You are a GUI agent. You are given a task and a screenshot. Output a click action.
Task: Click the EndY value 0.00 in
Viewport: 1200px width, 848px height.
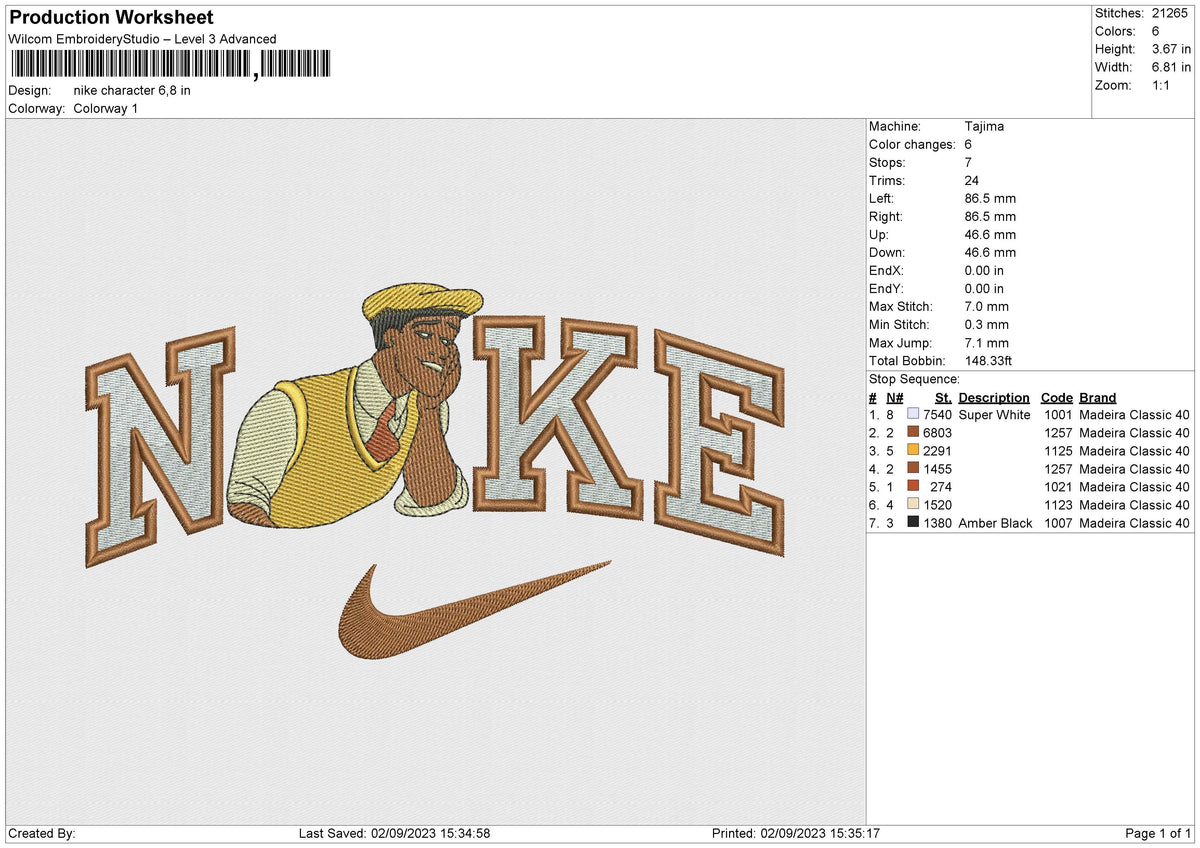click(x=985, y=288)
